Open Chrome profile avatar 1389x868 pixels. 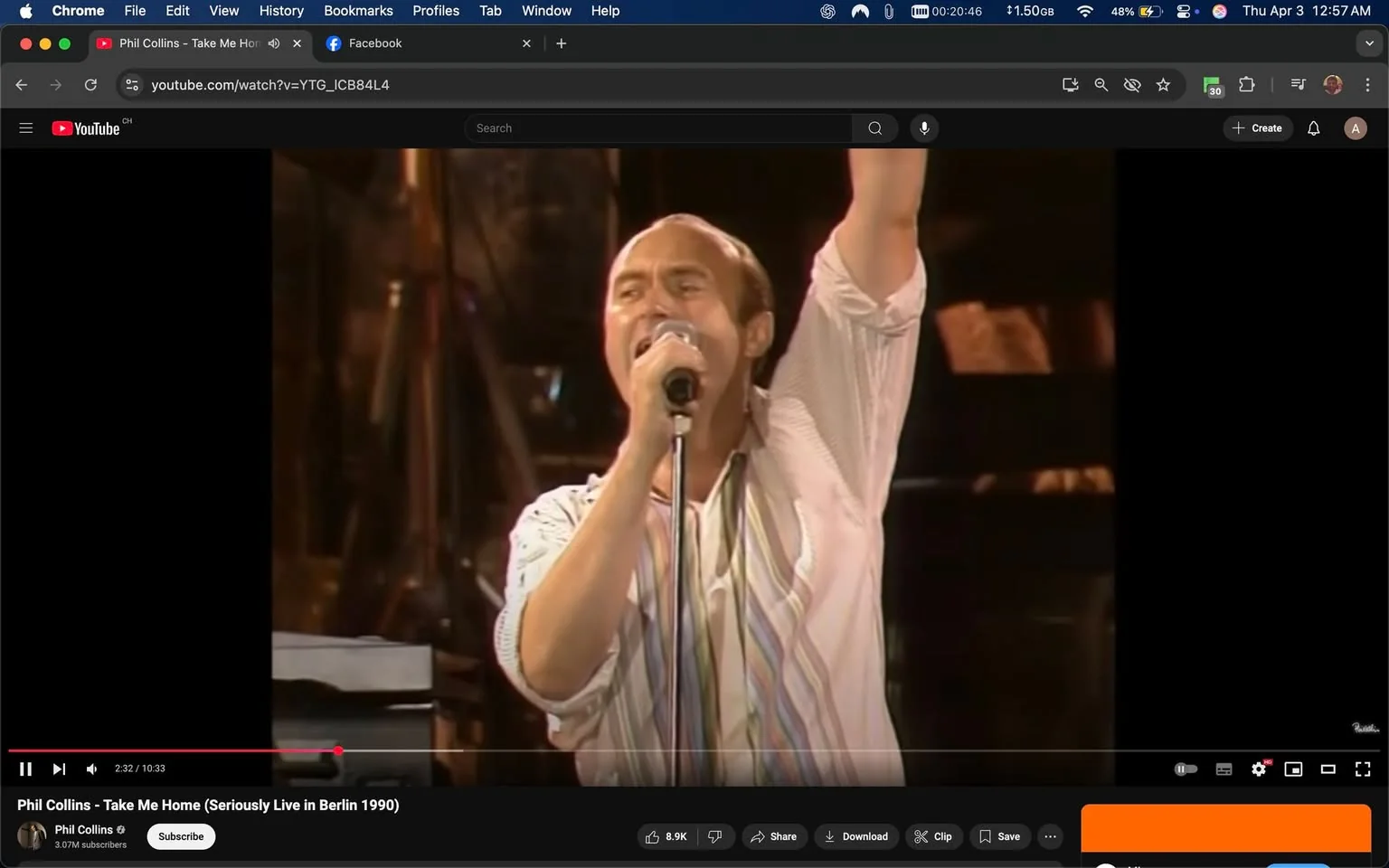pos(1332,85)
